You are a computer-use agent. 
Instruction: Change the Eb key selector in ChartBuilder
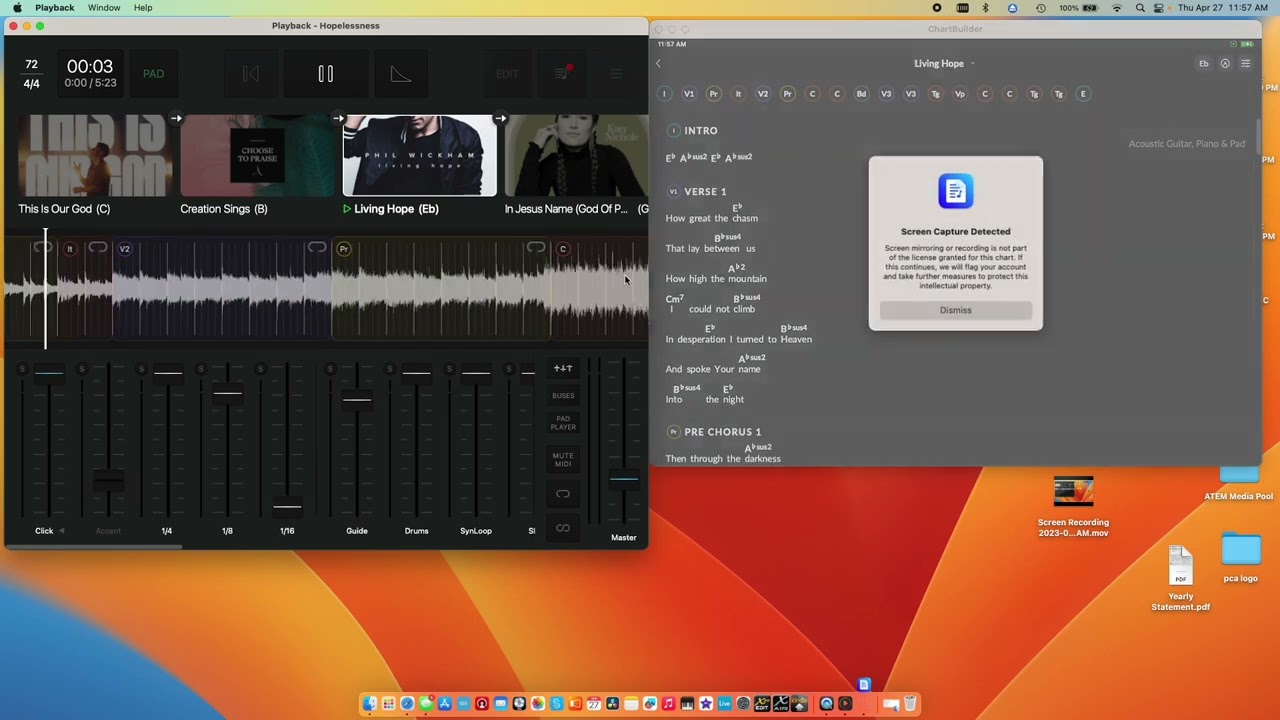point(1204,63)
